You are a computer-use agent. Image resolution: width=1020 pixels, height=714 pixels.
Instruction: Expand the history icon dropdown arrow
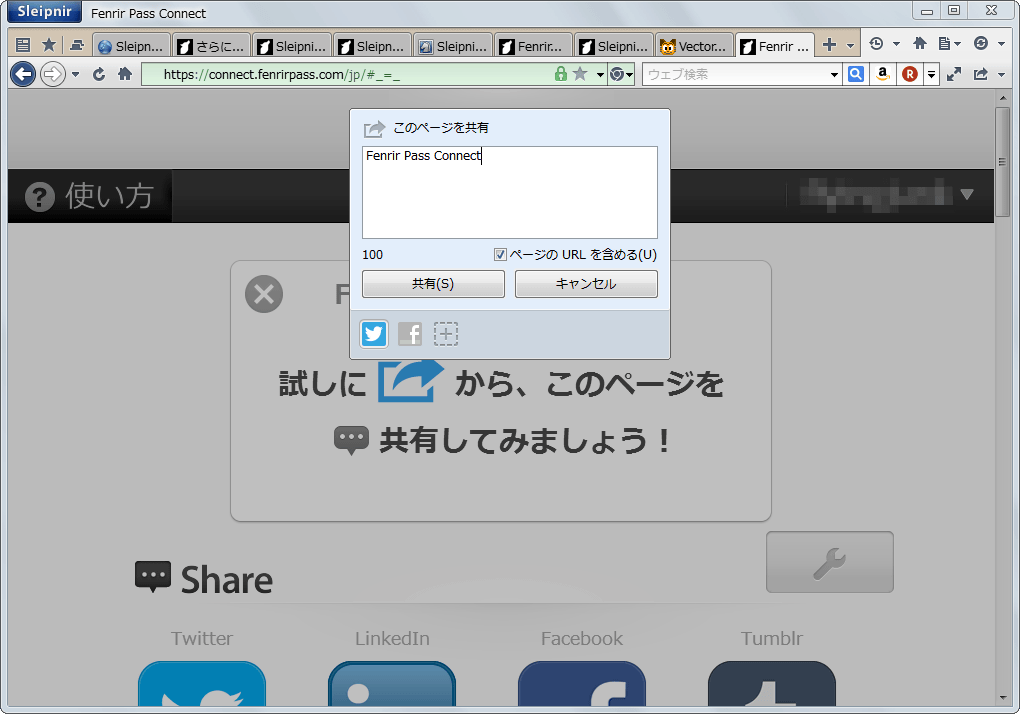(x=896, y=44)
